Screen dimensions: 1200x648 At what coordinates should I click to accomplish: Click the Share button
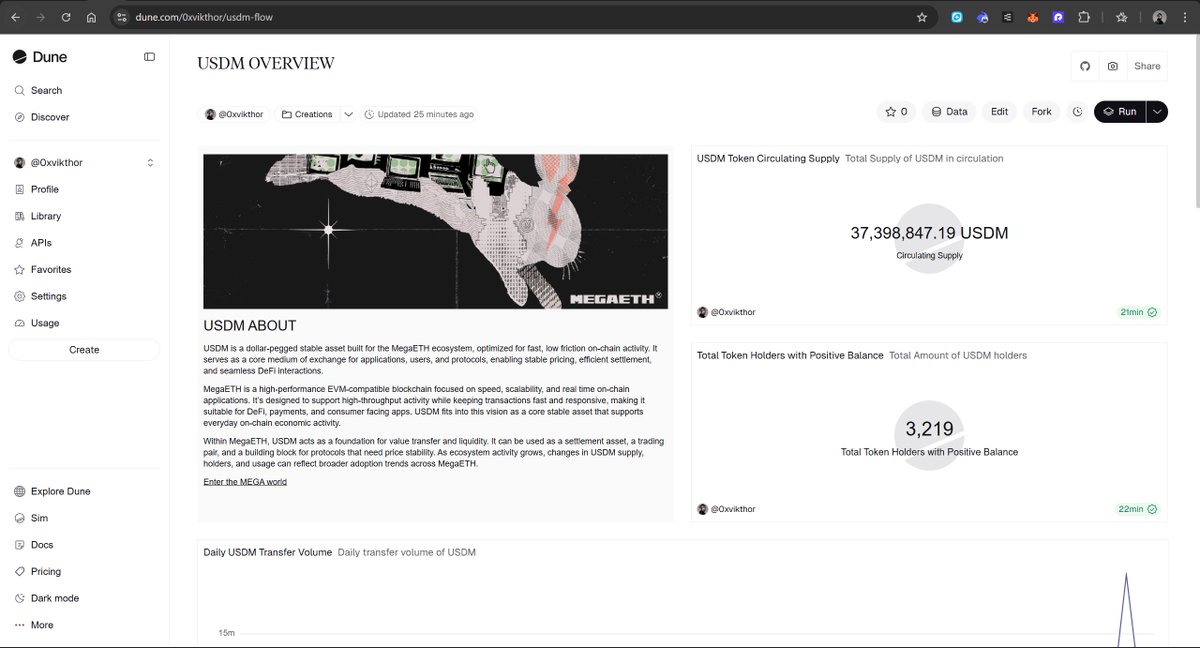click(x=1147, y=66)
